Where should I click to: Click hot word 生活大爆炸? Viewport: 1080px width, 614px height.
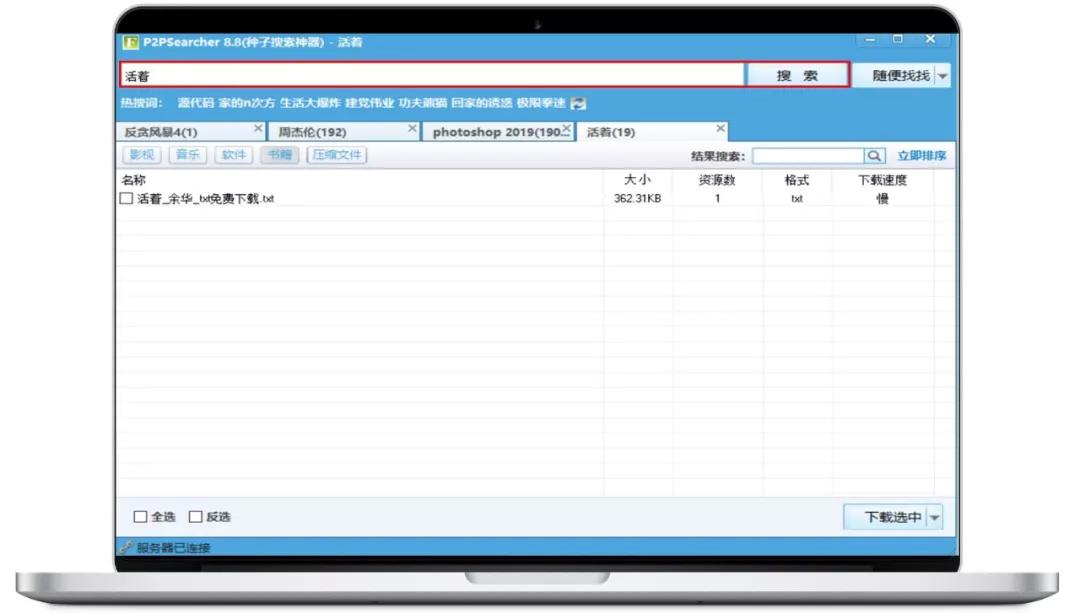tap(310, 103)
